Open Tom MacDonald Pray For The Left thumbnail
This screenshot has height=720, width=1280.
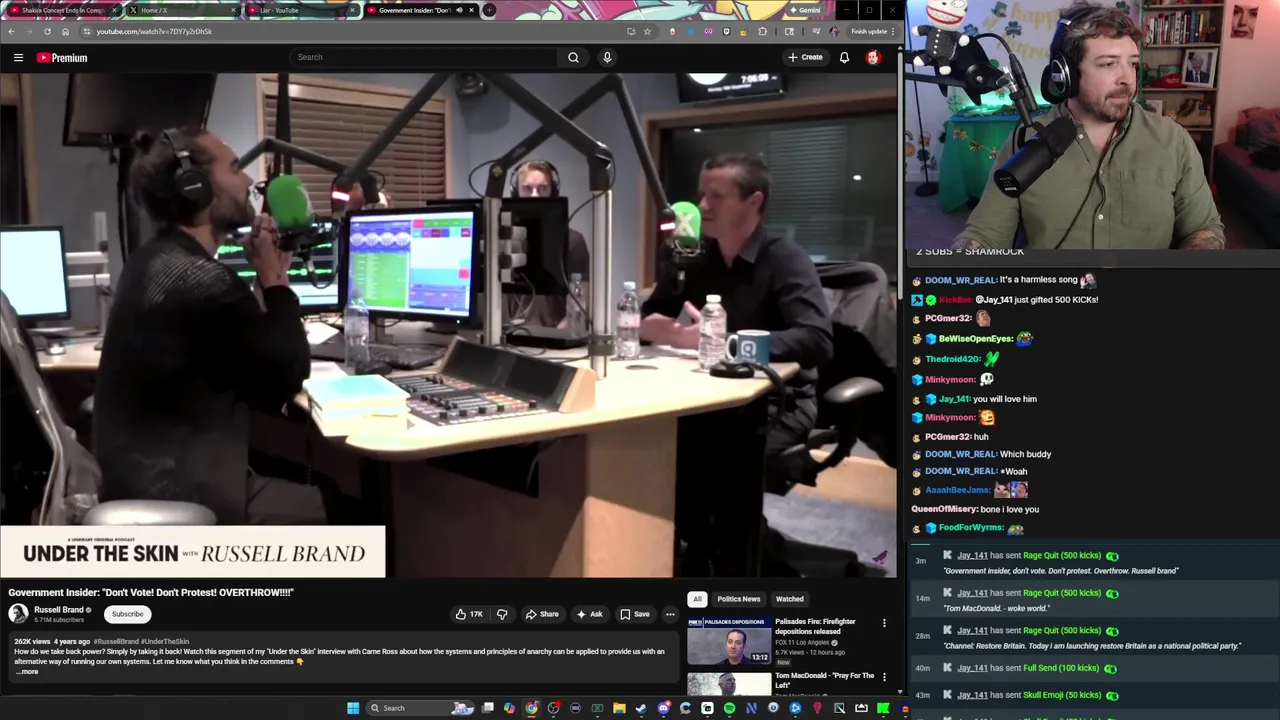729,684
